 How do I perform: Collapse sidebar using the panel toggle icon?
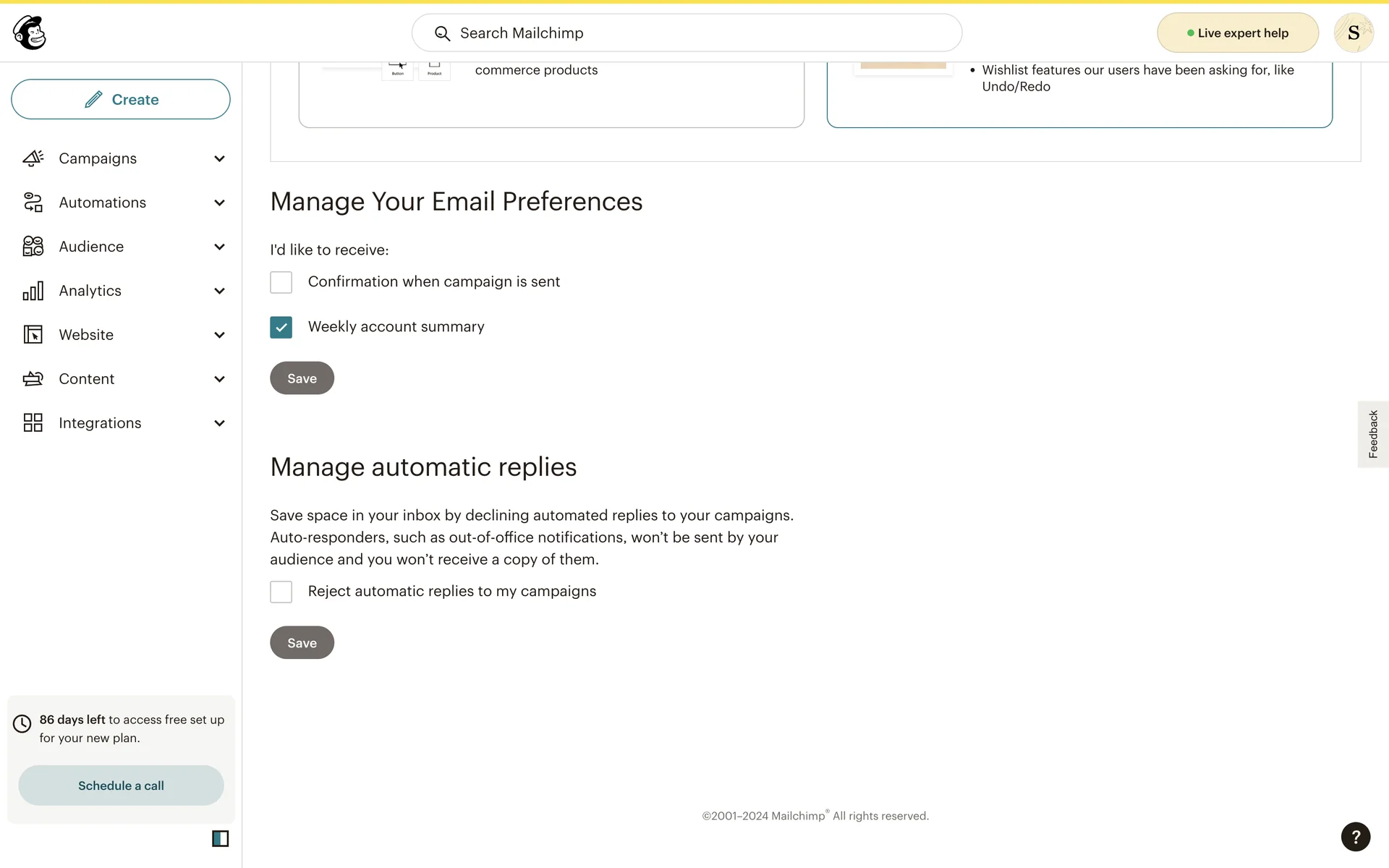coord(220,838)
